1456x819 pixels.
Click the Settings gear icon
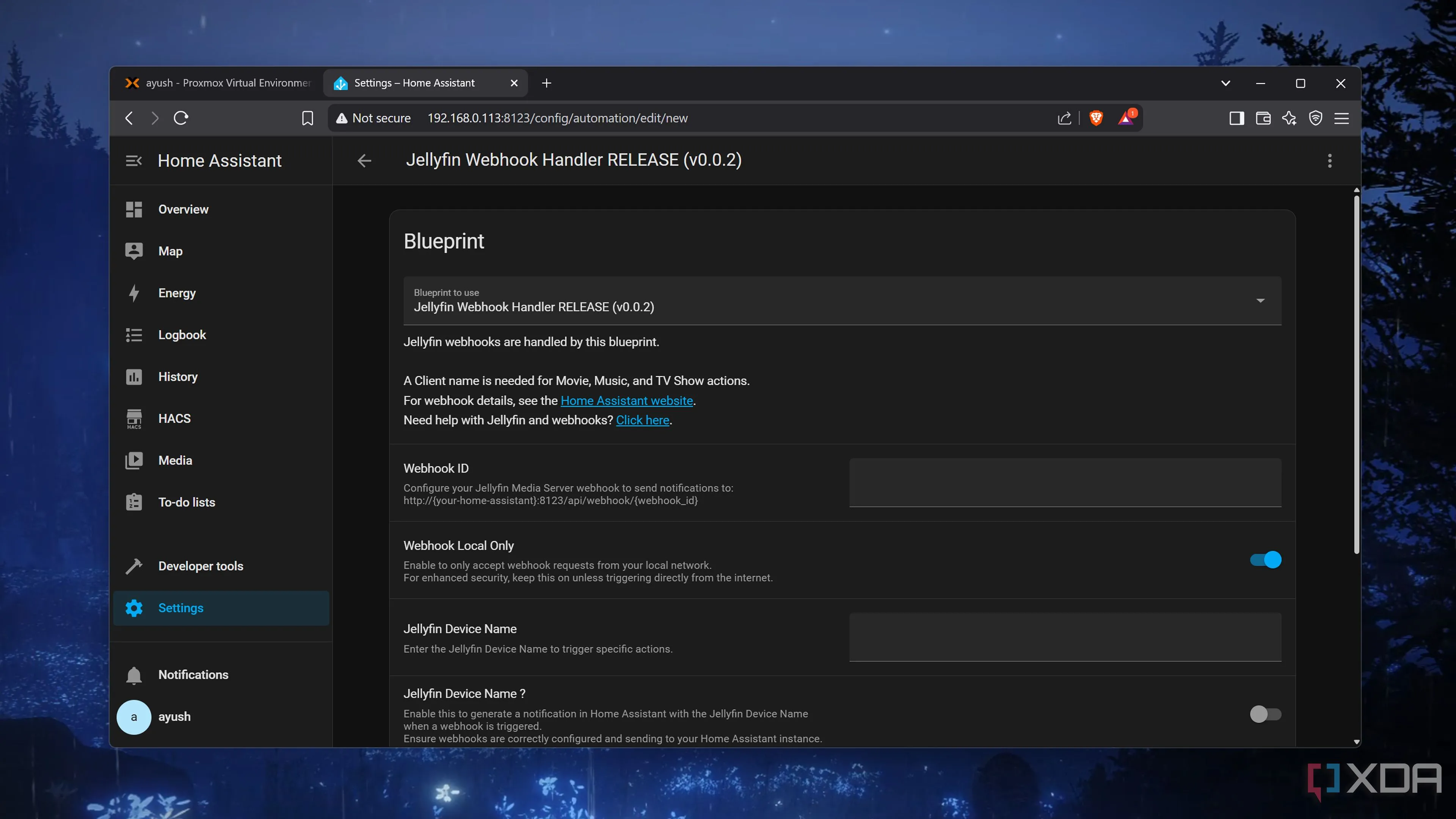tap(133, 608)
